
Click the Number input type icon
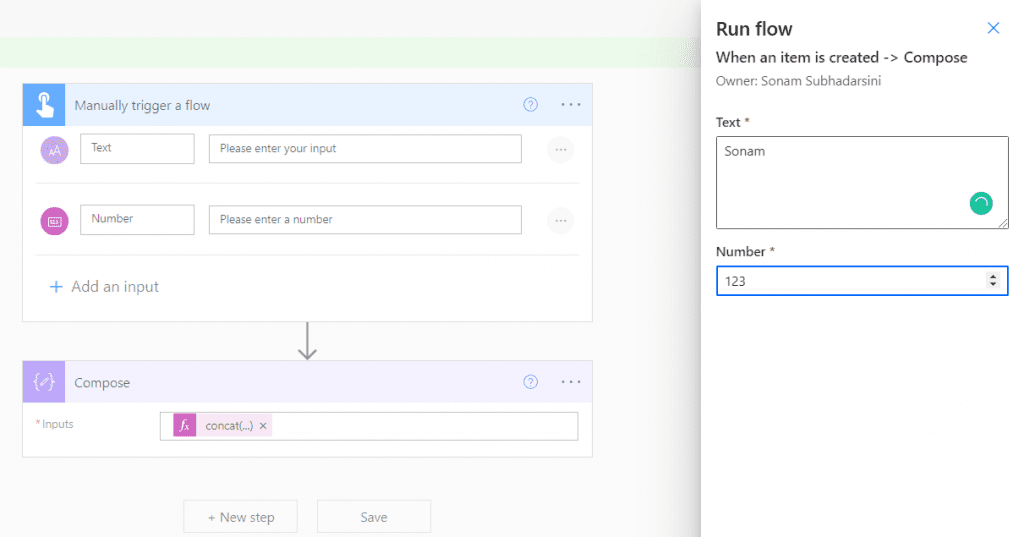click(55, 221)
